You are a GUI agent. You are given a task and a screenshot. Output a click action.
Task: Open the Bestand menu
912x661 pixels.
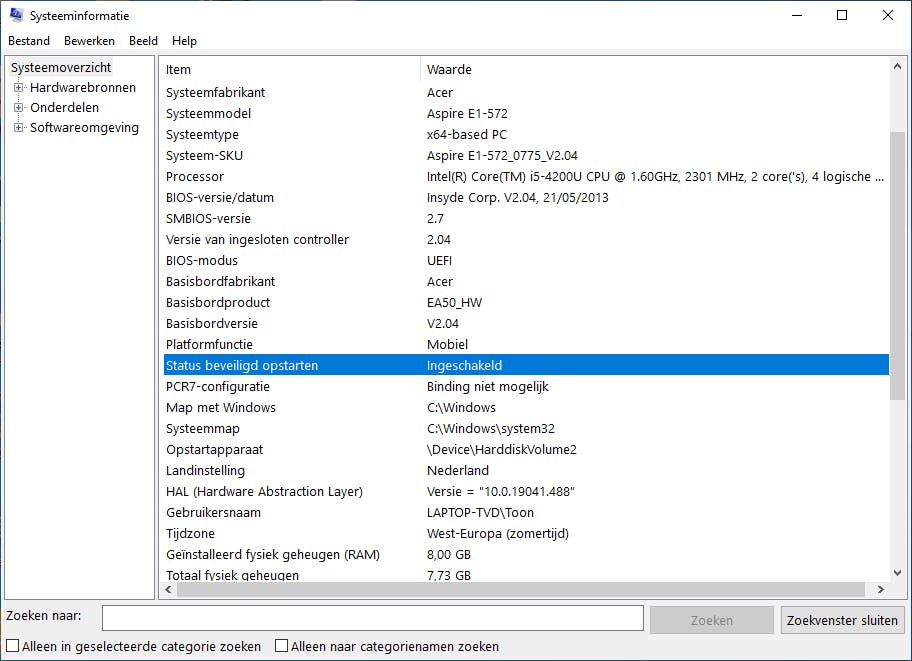(29, 41)
